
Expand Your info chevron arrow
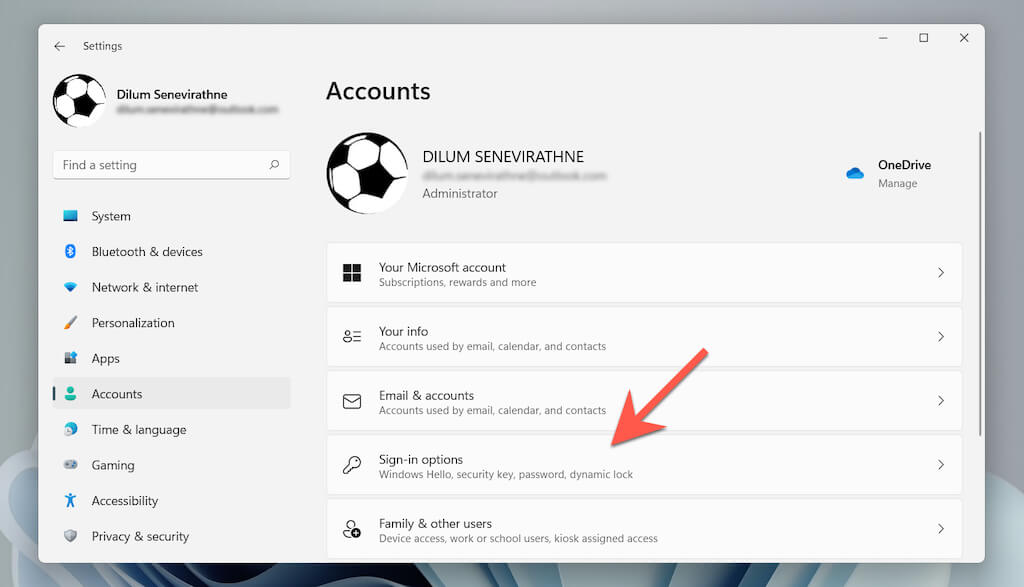click(x=940, y=336)
